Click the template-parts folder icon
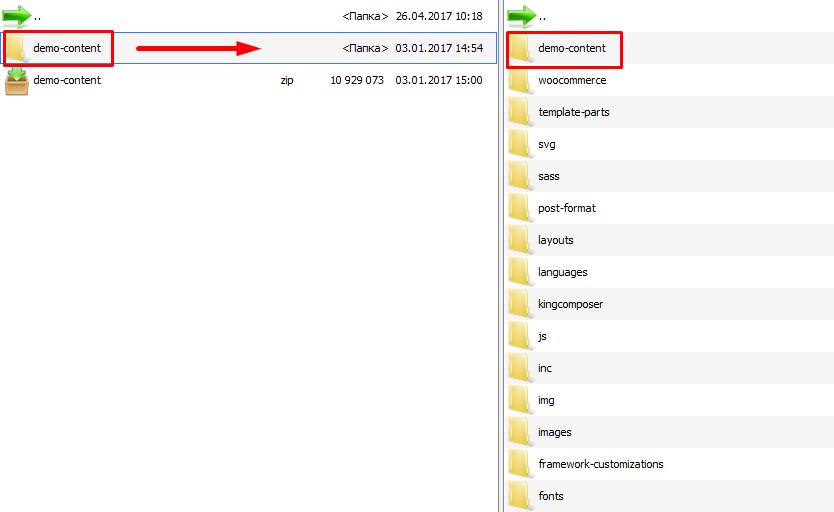The image size is (834, 512). (x=519, y=112)
